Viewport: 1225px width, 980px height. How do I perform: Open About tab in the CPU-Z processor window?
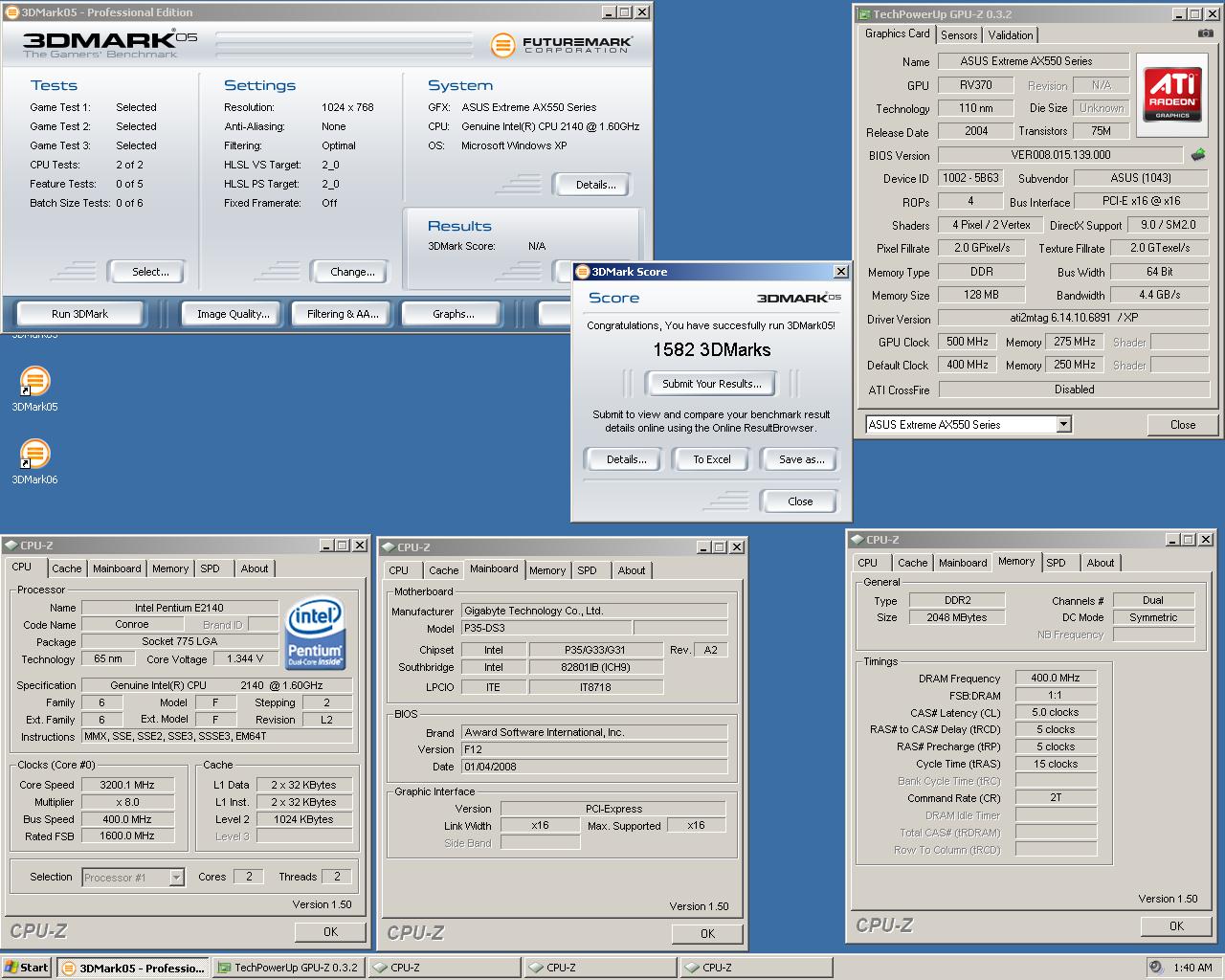(255, 568)
